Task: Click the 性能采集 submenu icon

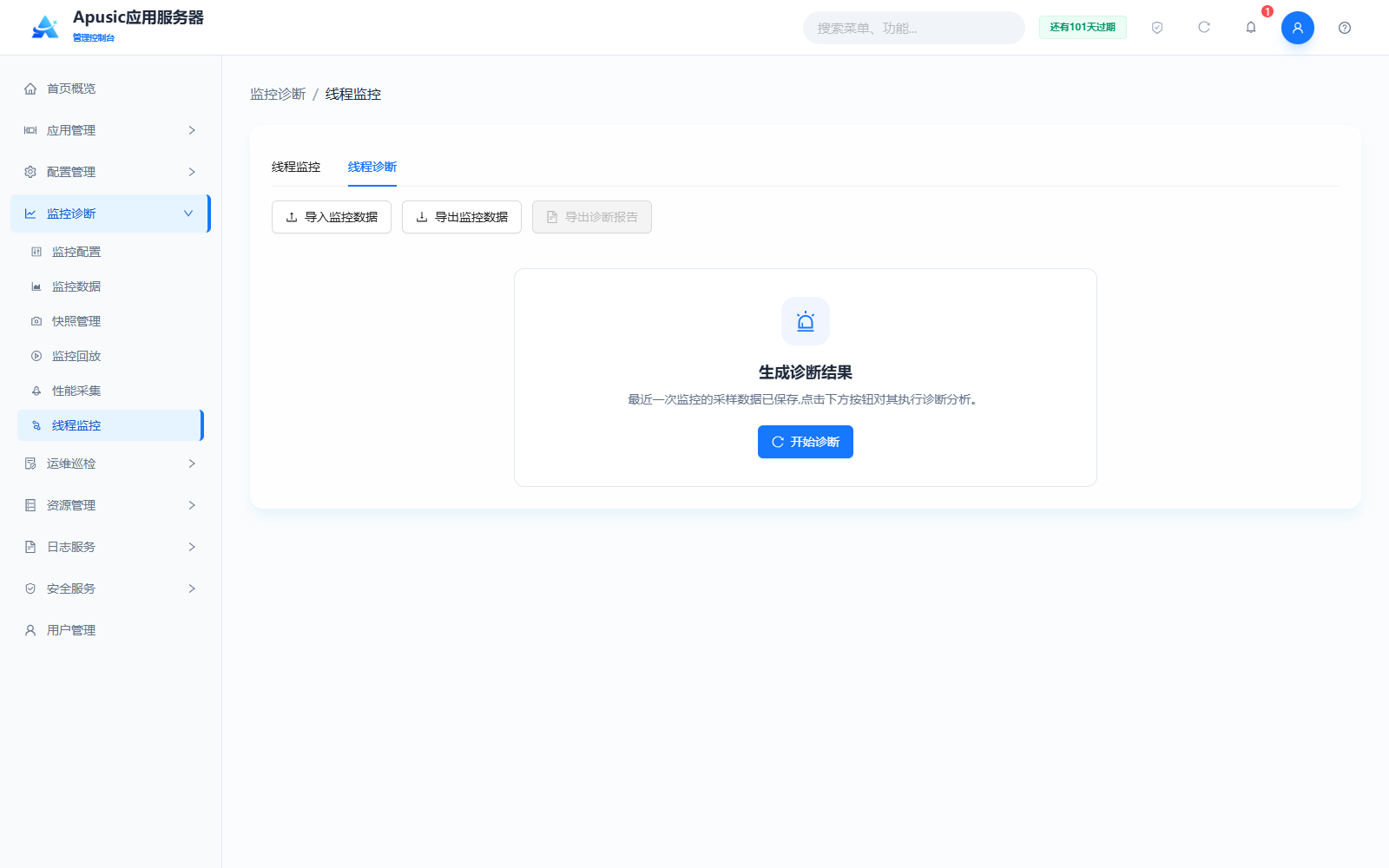Action: (x=36, y=391)
